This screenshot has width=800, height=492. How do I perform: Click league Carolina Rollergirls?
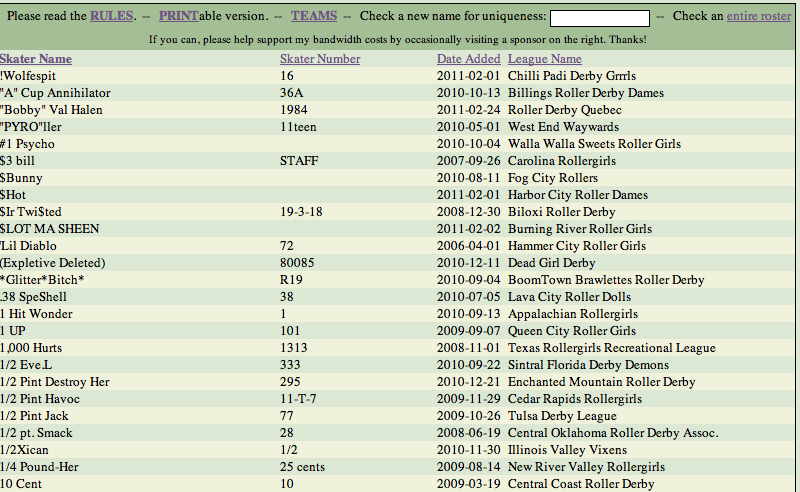[x=562, y=161]
